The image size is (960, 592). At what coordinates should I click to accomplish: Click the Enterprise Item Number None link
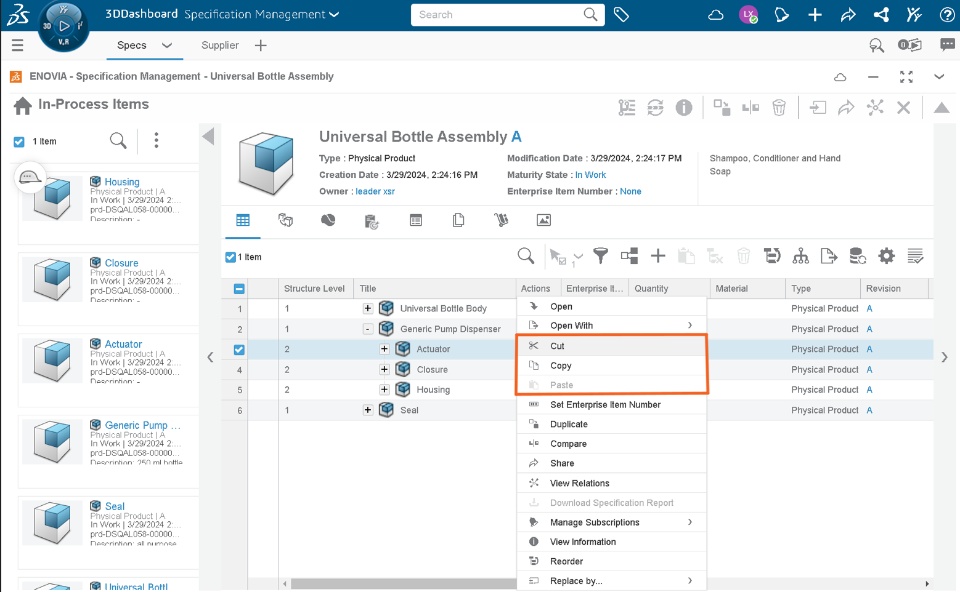point(630,192)
